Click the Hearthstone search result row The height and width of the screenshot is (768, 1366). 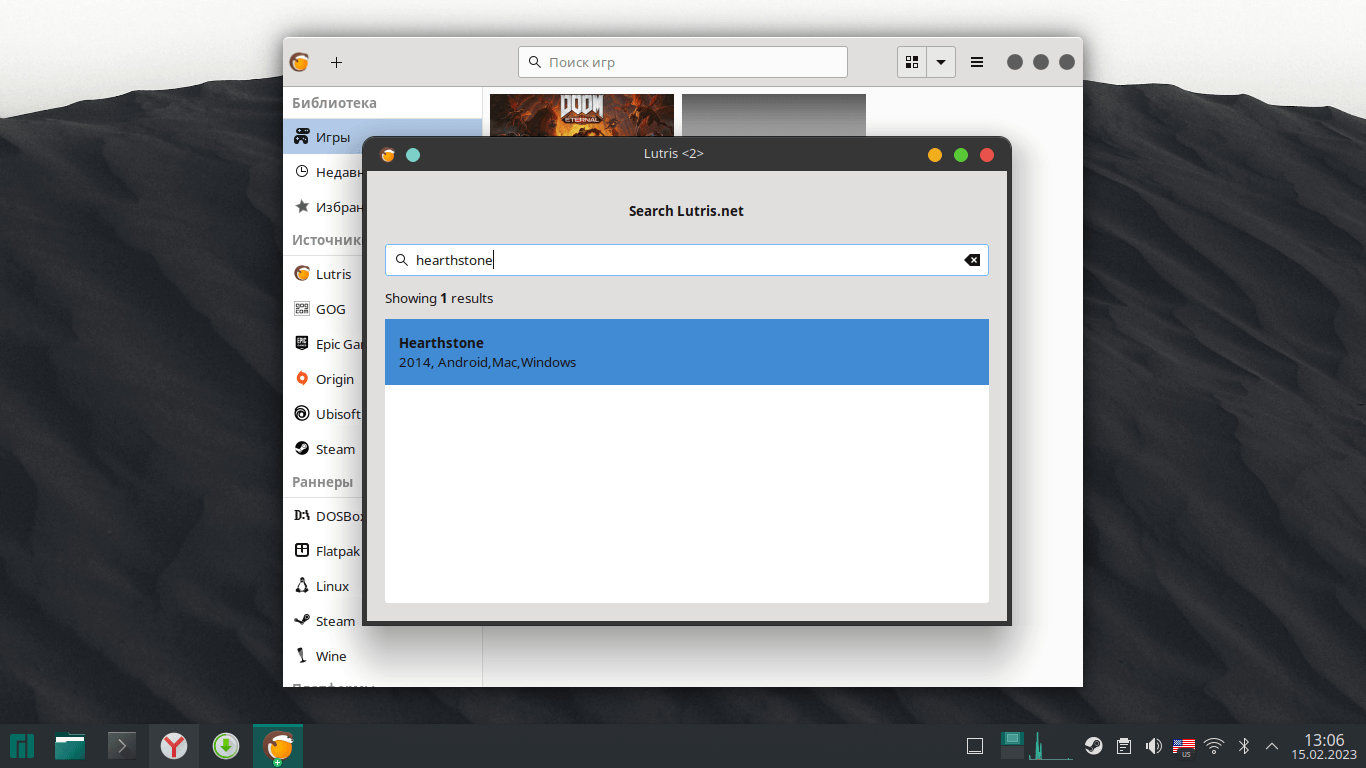(x=687, y=352)
